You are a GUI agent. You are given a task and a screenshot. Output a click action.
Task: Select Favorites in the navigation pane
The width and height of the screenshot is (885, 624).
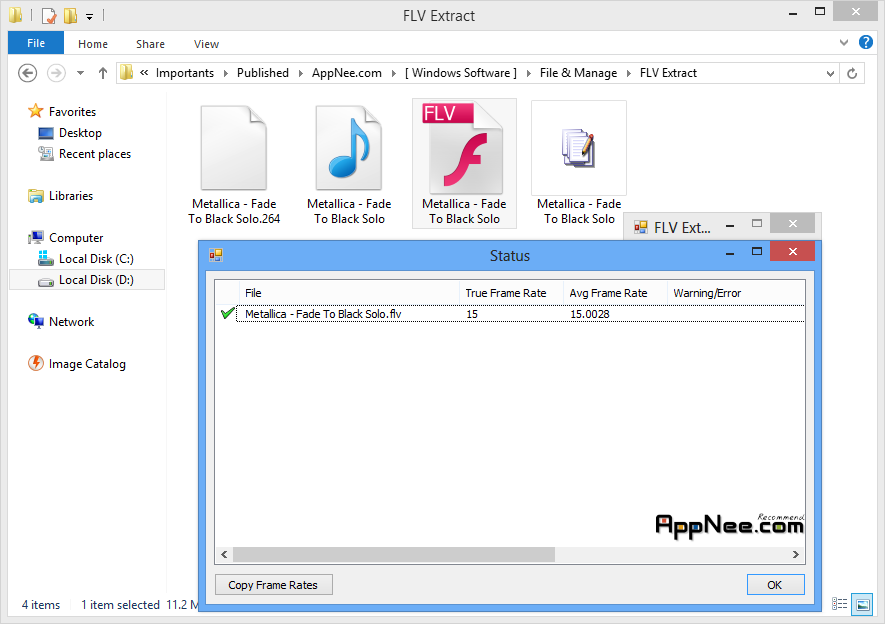pyautogui.click(x=72, y=112)
